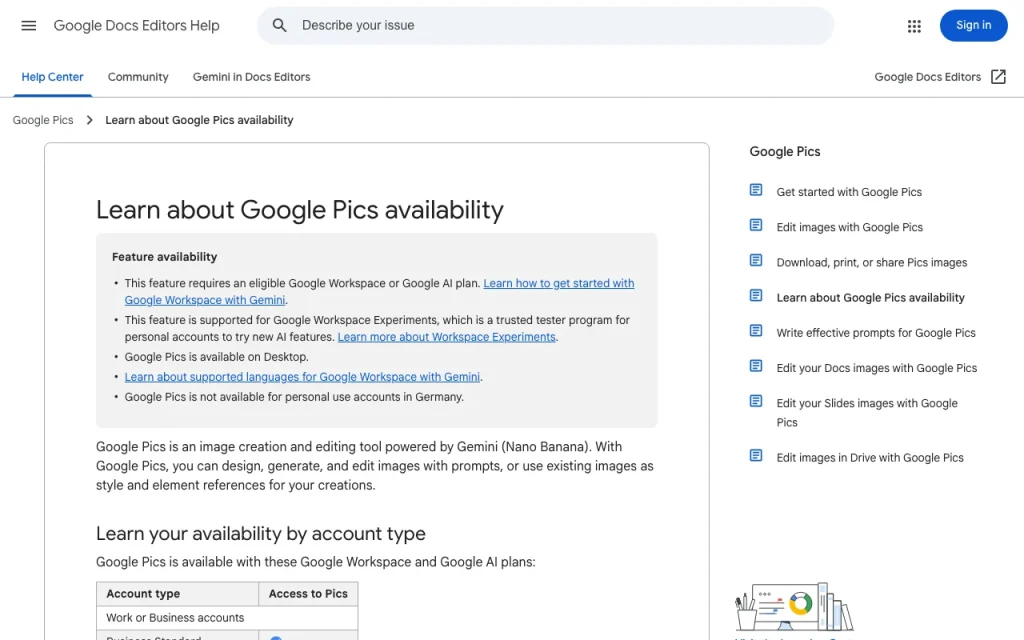The height and width of the screenshot is (640, 1024).
Task: Click the Work or Business accounts table row
Action: [227, 618]
